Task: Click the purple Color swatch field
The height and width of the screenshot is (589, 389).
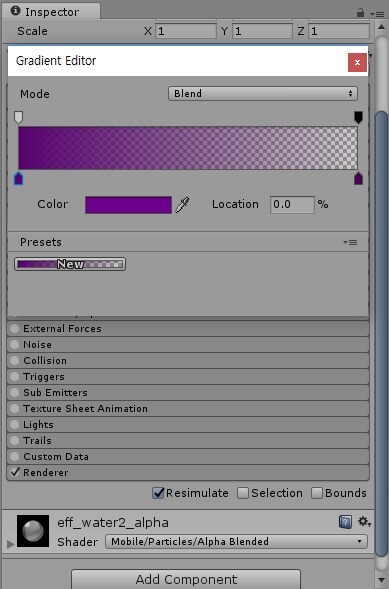Action: click(128, 205)
